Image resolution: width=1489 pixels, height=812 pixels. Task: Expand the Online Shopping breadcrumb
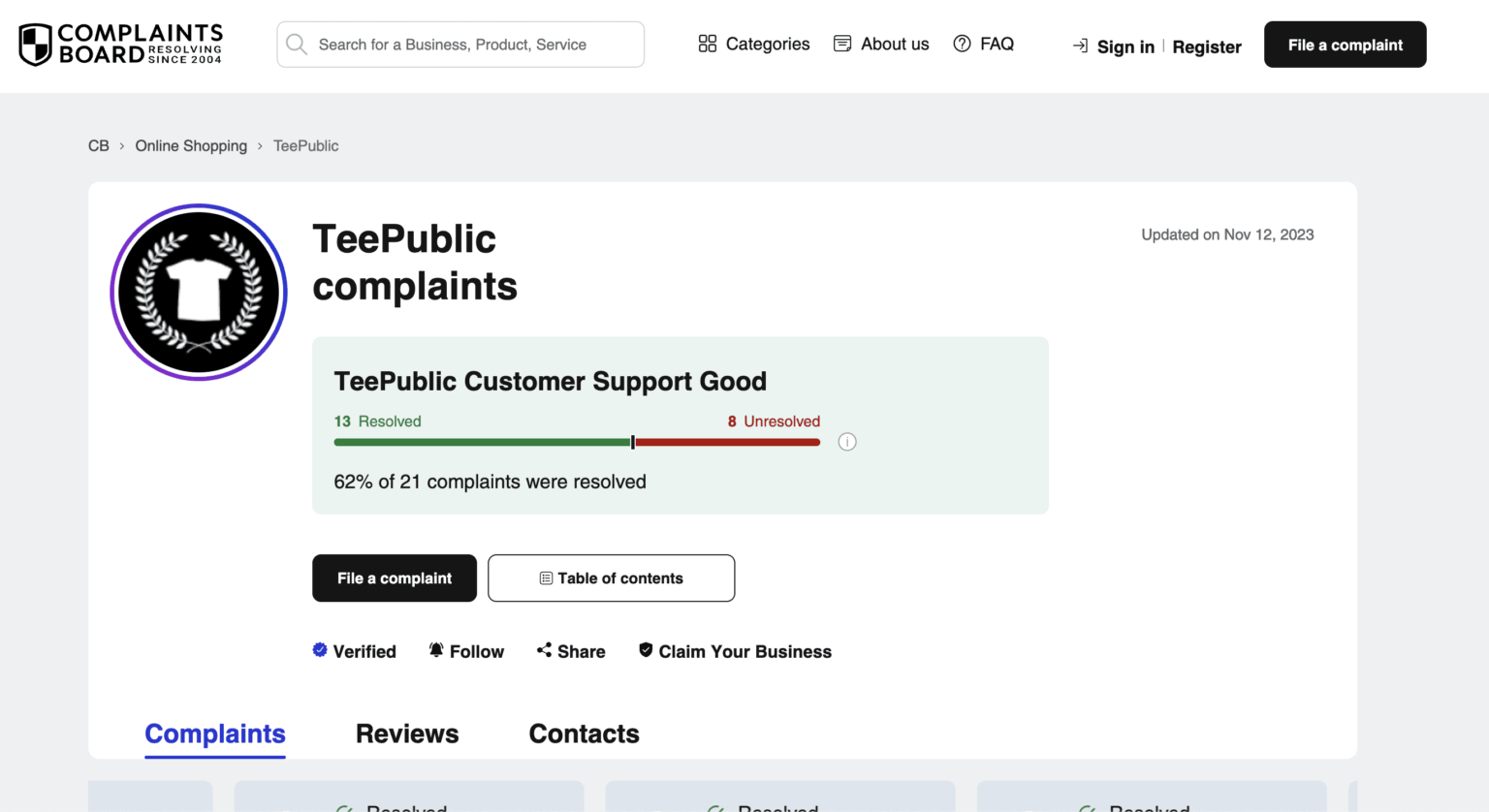click(191, 145)
